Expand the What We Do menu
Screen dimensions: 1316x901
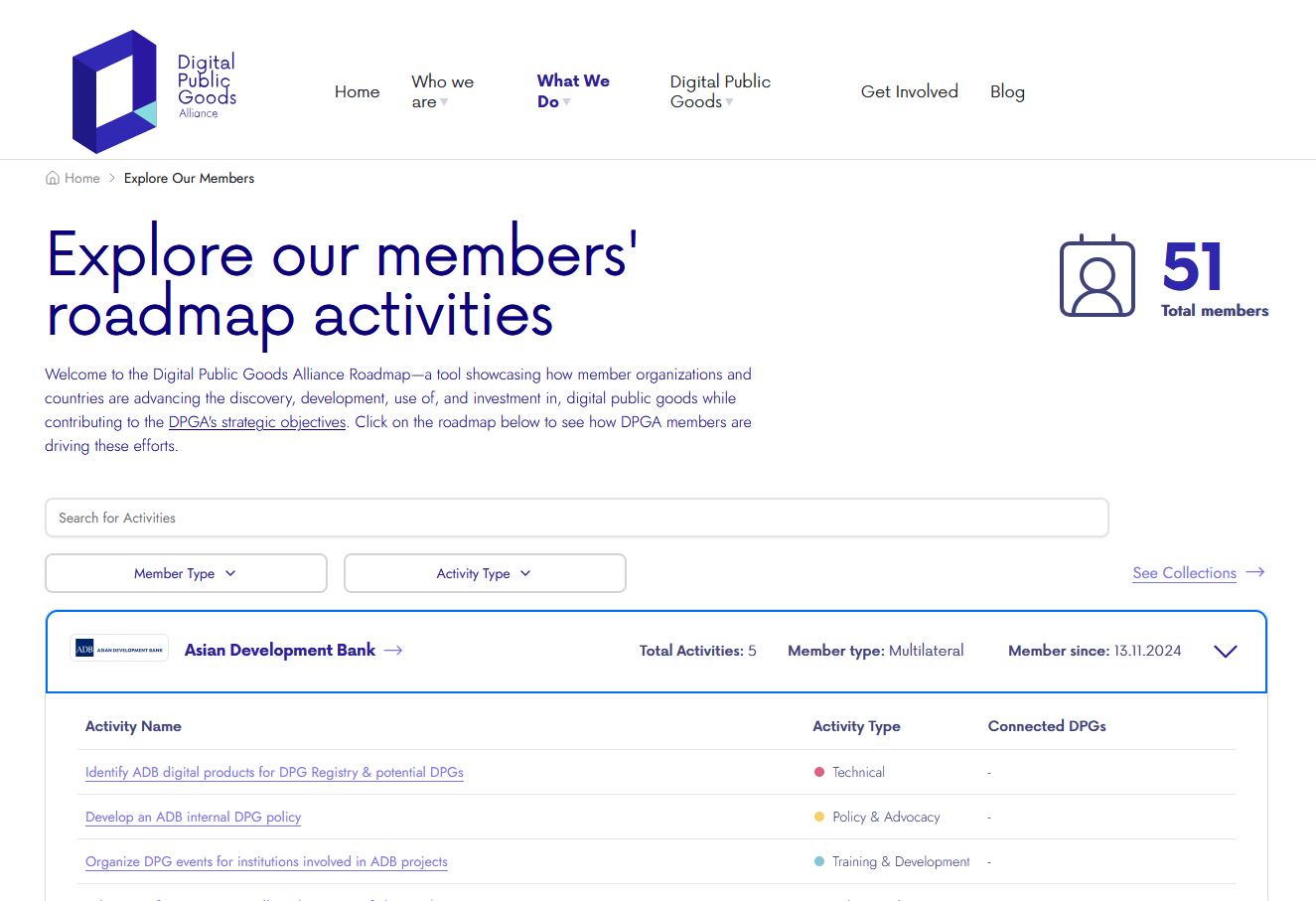pos(573,91)
